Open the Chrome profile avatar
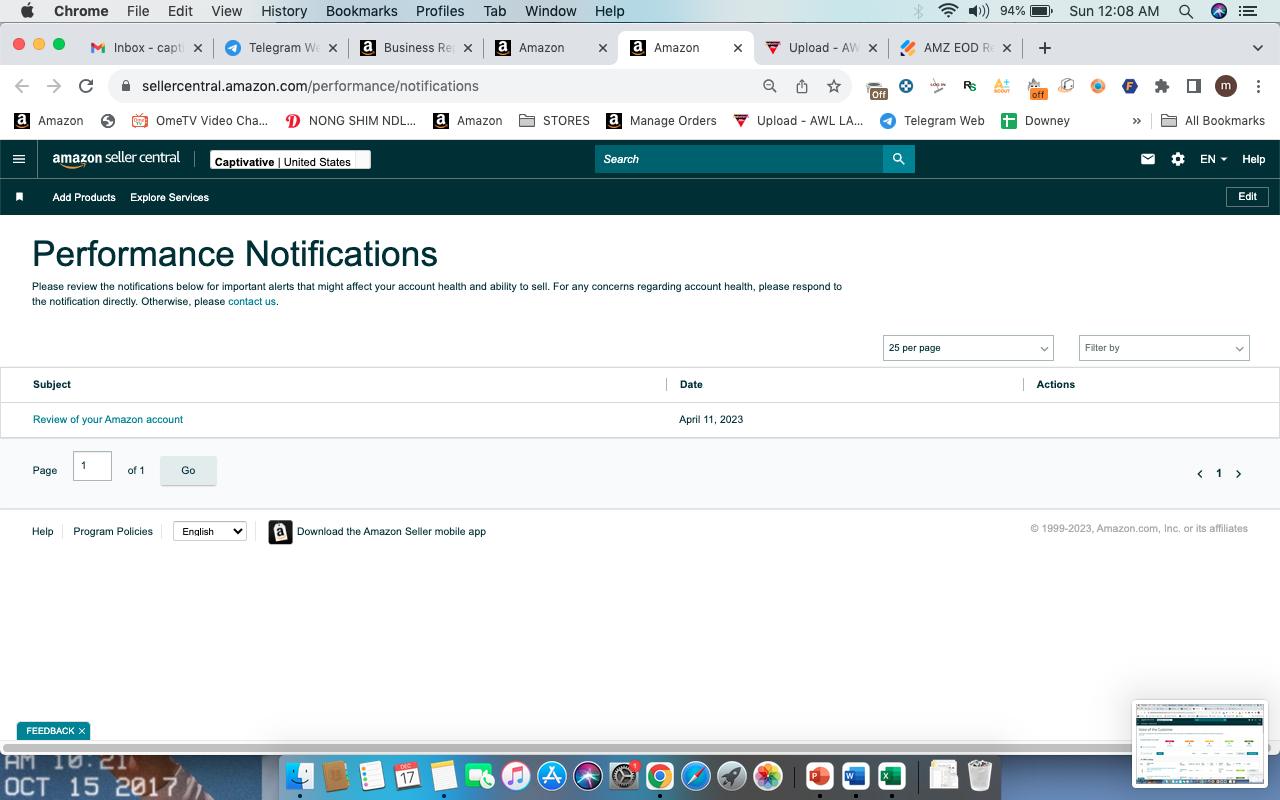 point(1226,86)
